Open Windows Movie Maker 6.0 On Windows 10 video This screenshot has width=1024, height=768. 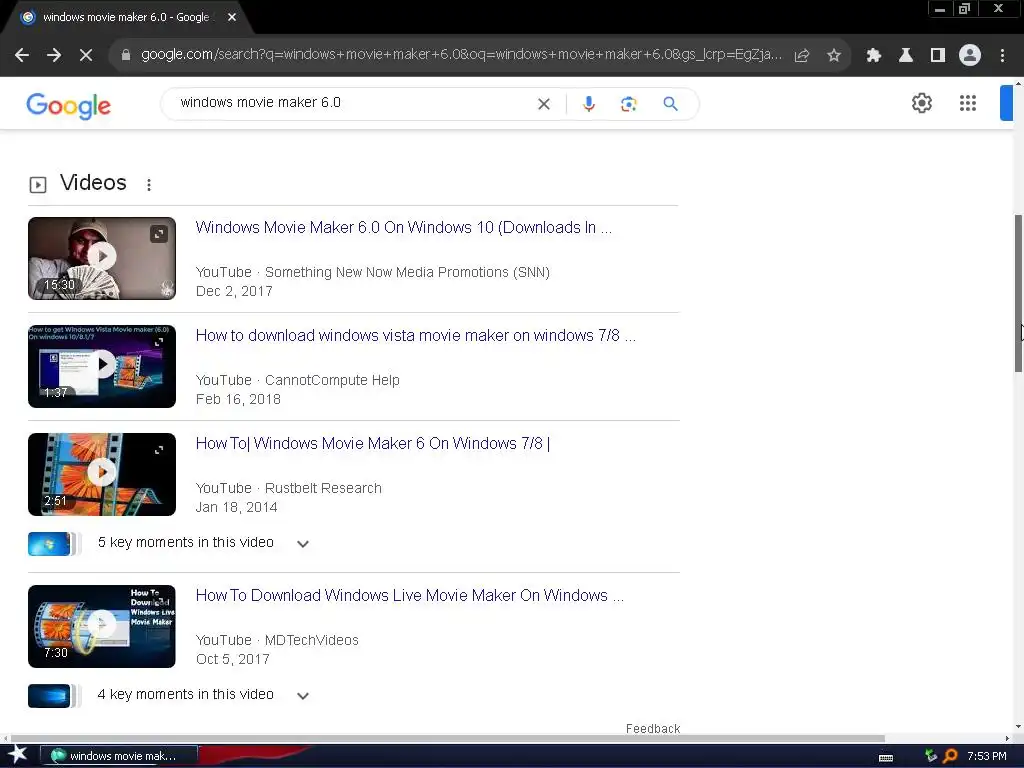coord(404,228)
